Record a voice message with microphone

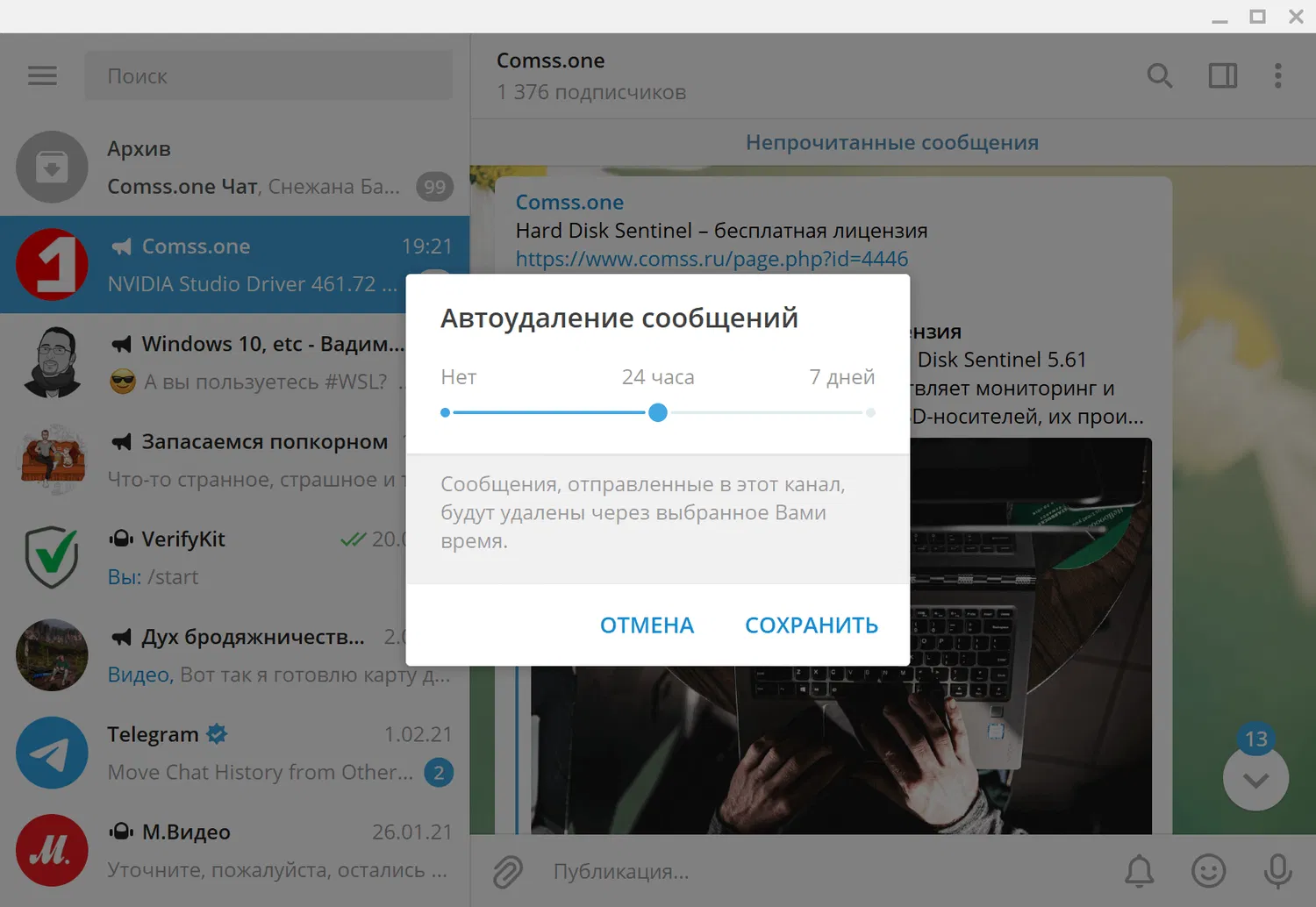pos(1278,871)
